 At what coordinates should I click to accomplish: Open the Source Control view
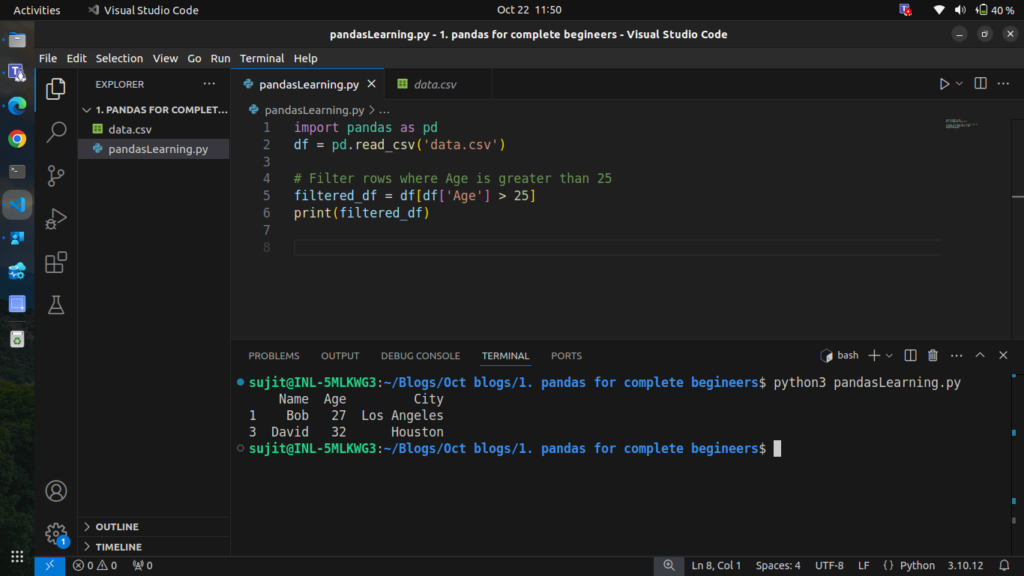click(56, 175)
